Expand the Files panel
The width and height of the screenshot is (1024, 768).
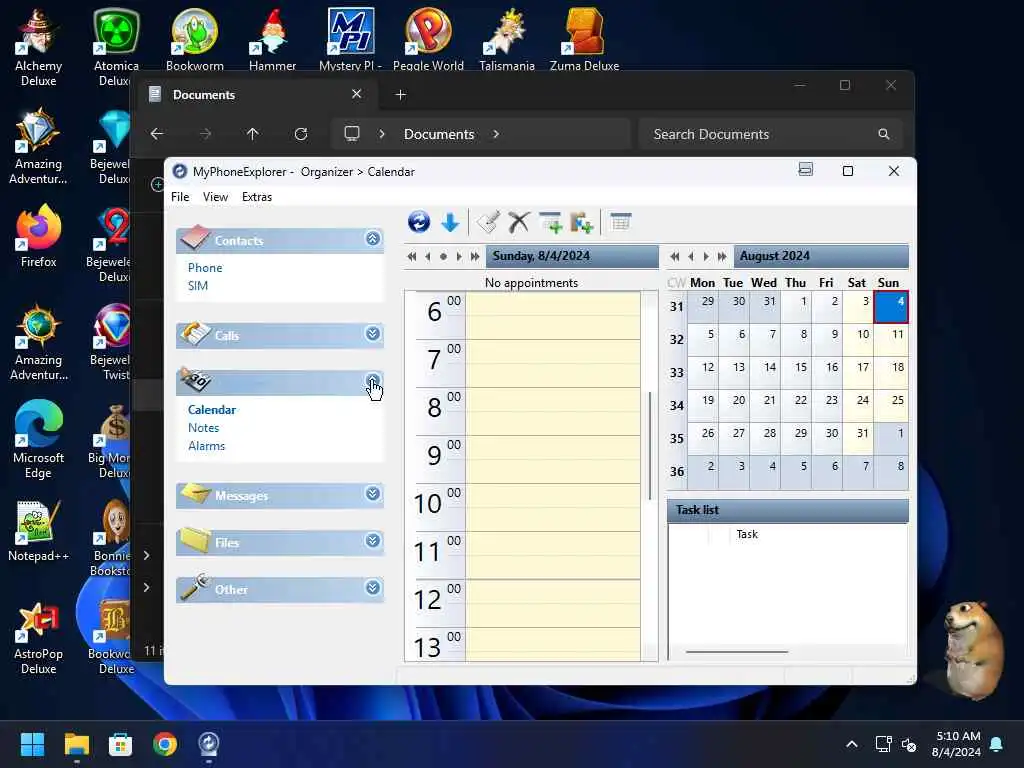pyautogui.click(x=373, y=541)
